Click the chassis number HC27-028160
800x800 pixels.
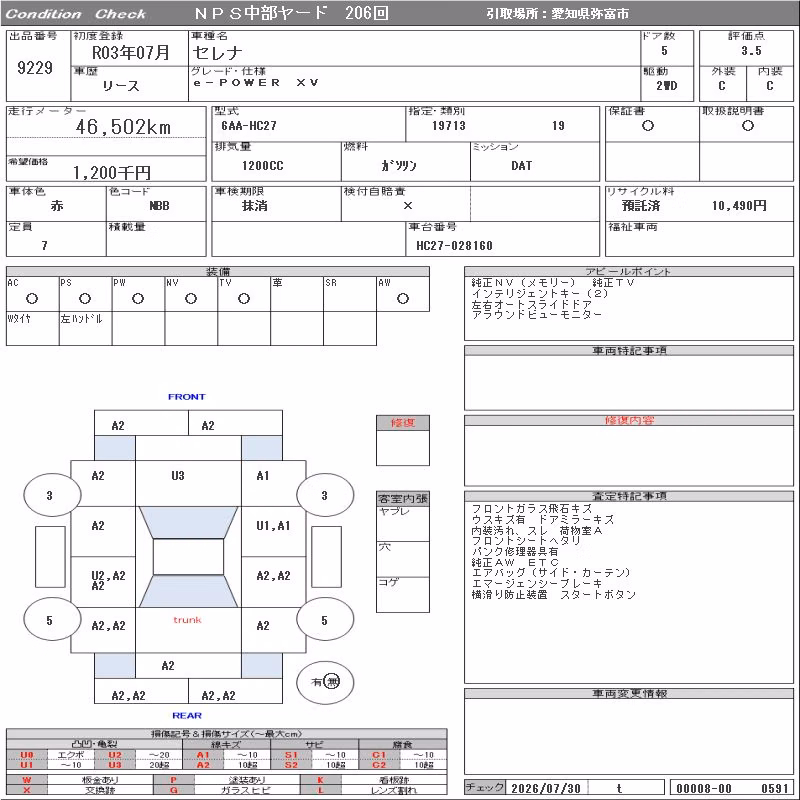[x=454, y=245]
